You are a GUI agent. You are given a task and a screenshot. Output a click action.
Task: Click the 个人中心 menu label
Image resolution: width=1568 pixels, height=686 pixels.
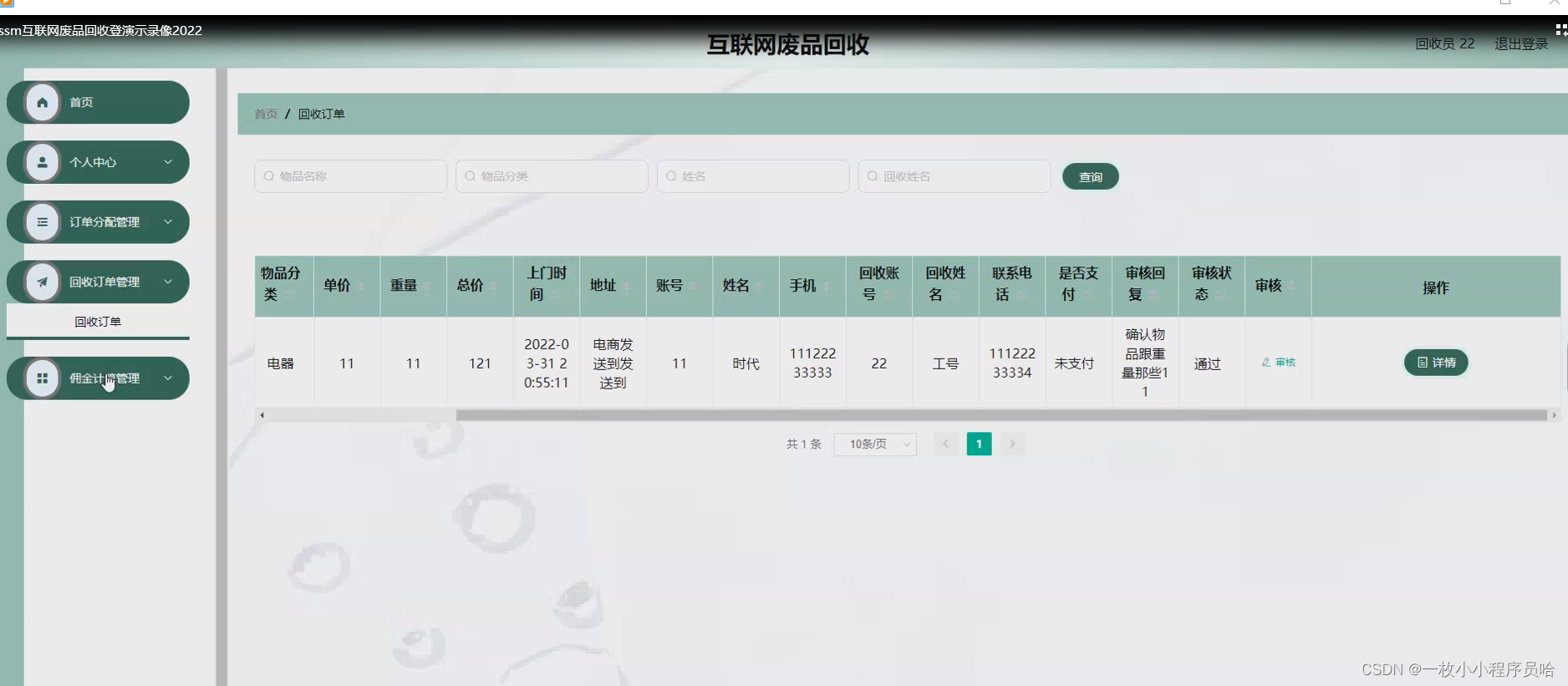[93, 162]
